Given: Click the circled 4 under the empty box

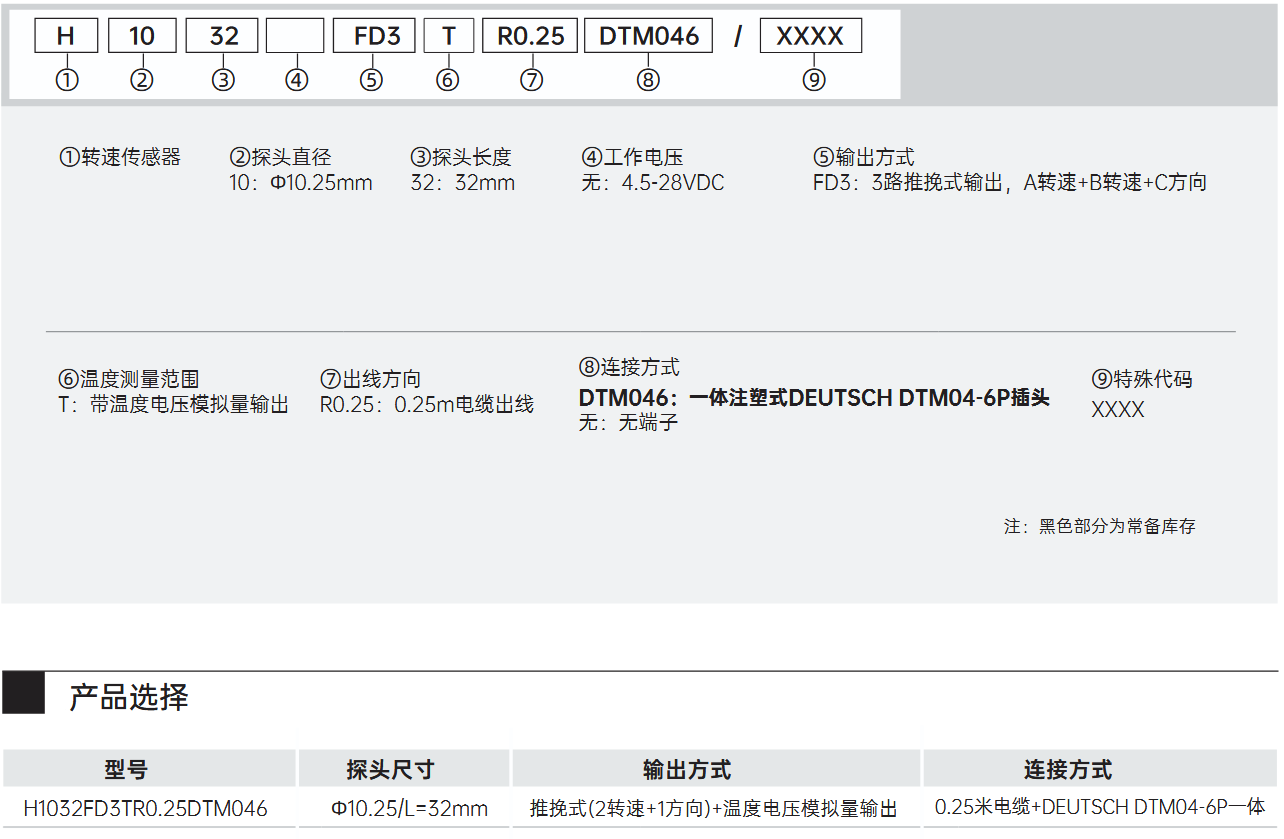Looking at the screenshot, I should tap(296, 80).
